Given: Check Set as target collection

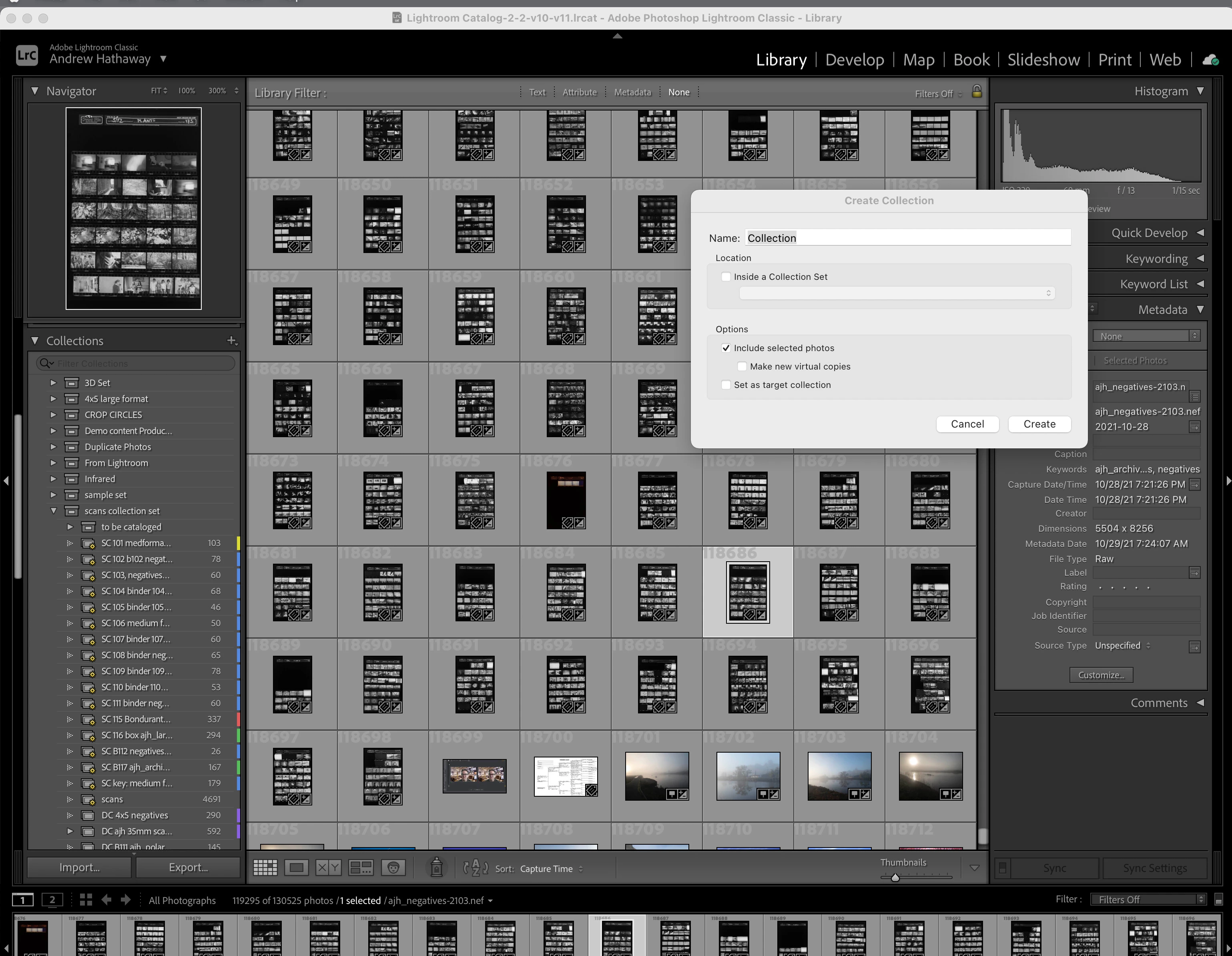Looking at the screenshot, I should click(x=726, y=385).
